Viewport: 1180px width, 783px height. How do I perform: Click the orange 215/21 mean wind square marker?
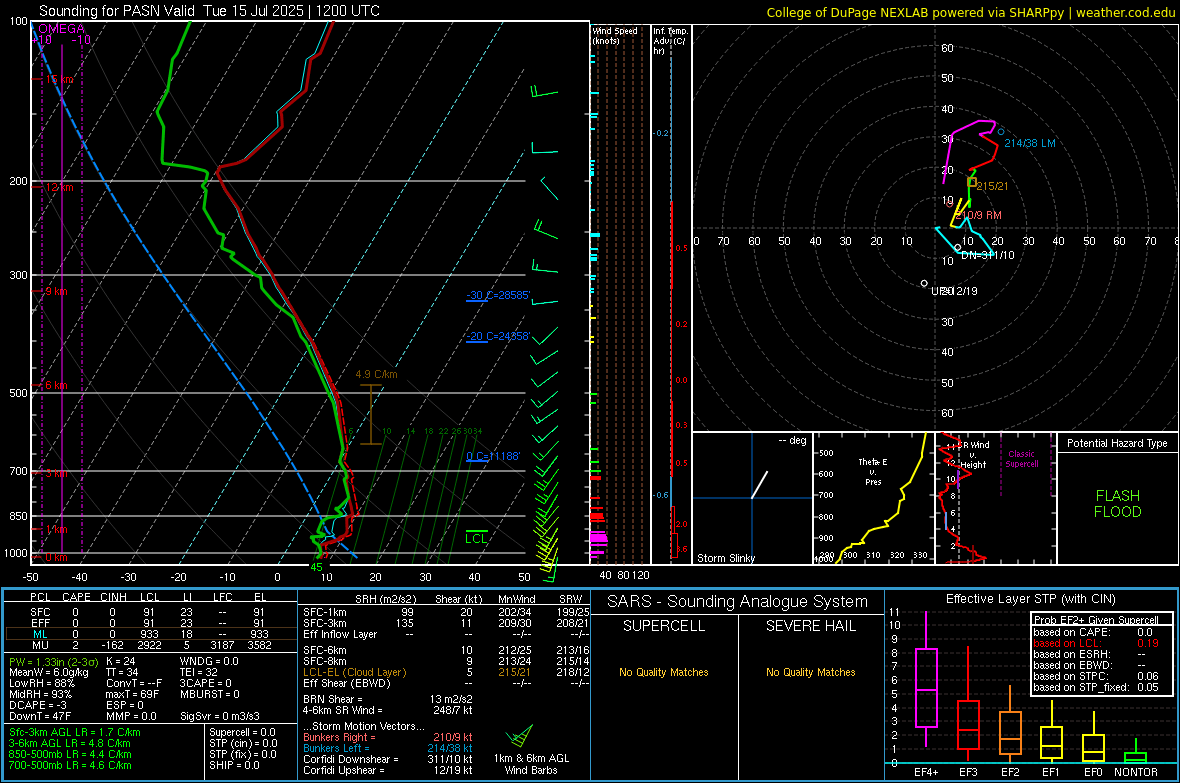coord(972,182)
